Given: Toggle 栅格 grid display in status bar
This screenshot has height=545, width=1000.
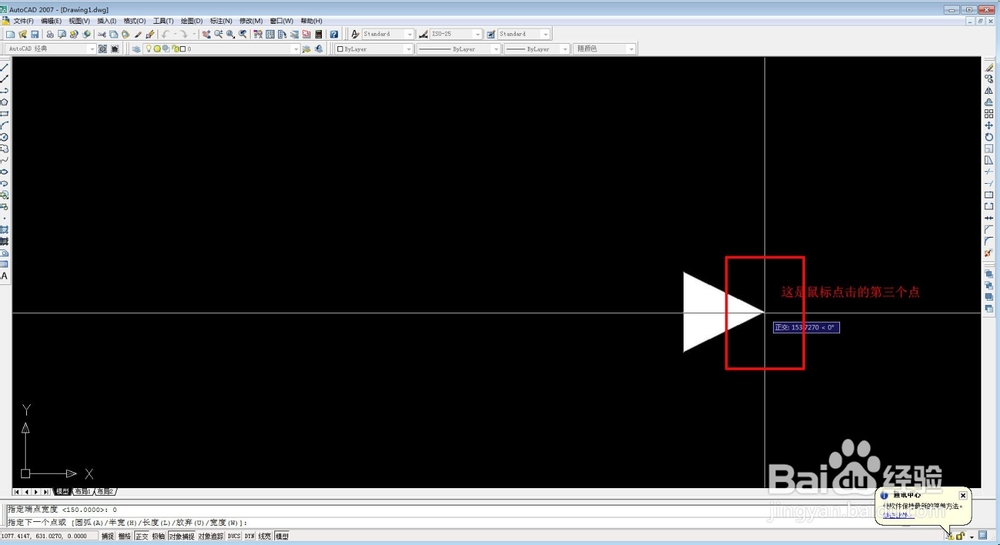Looking at the screenshot, I should (124, 536).
